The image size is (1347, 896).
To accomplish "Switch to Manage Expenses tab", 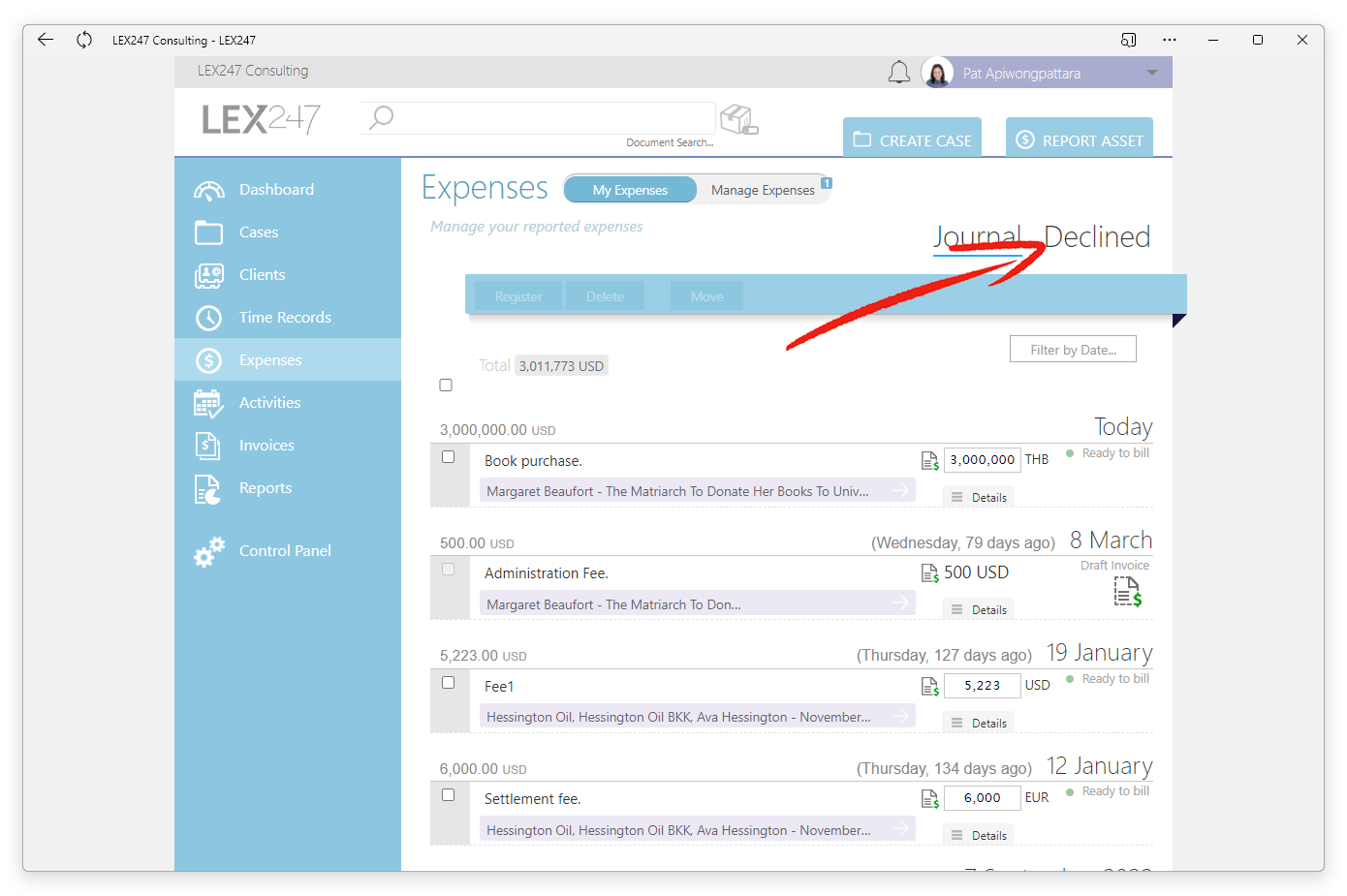I will 763,190.
